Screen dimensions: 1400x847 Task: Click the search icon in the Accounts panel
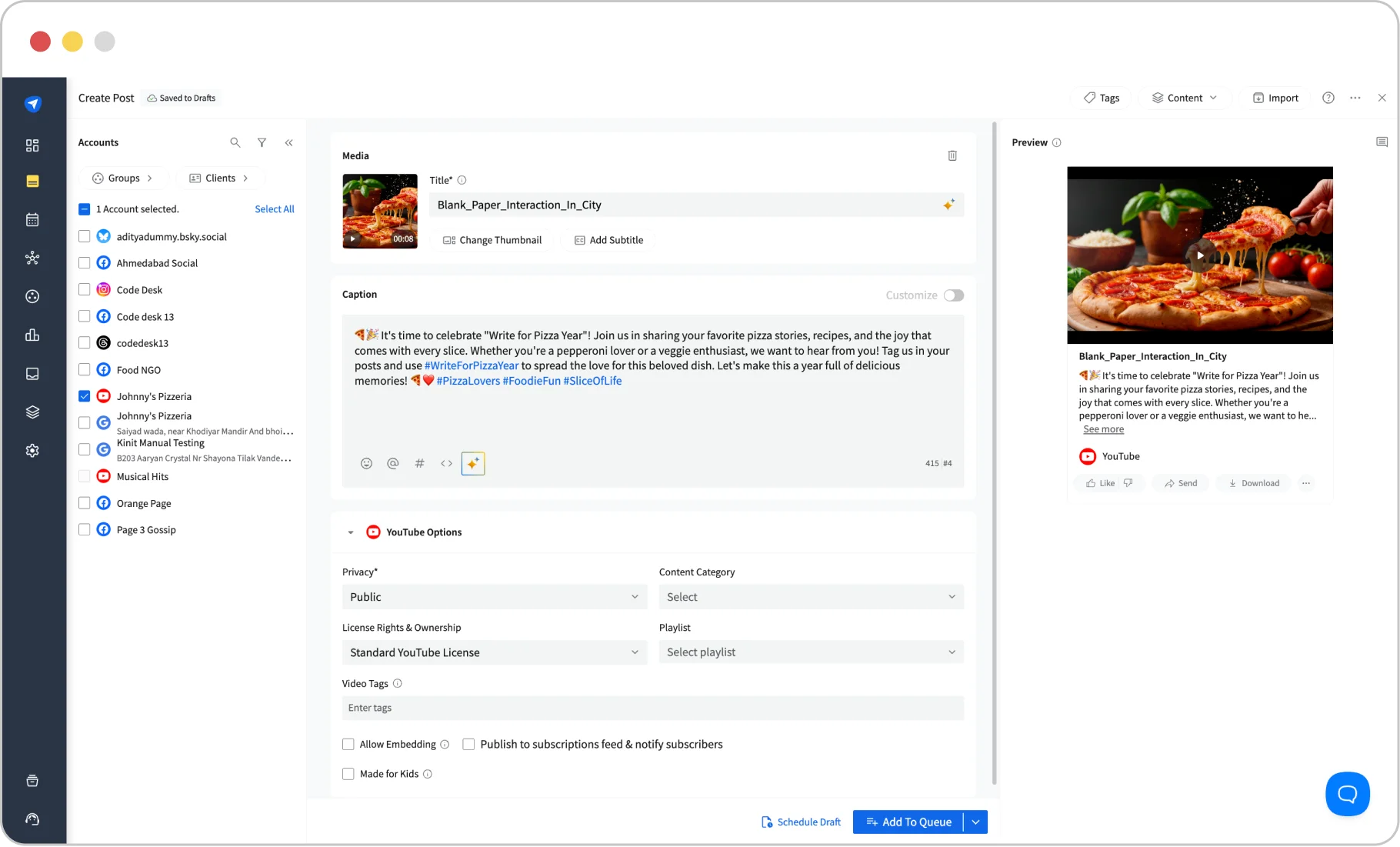tap(235, 142)
